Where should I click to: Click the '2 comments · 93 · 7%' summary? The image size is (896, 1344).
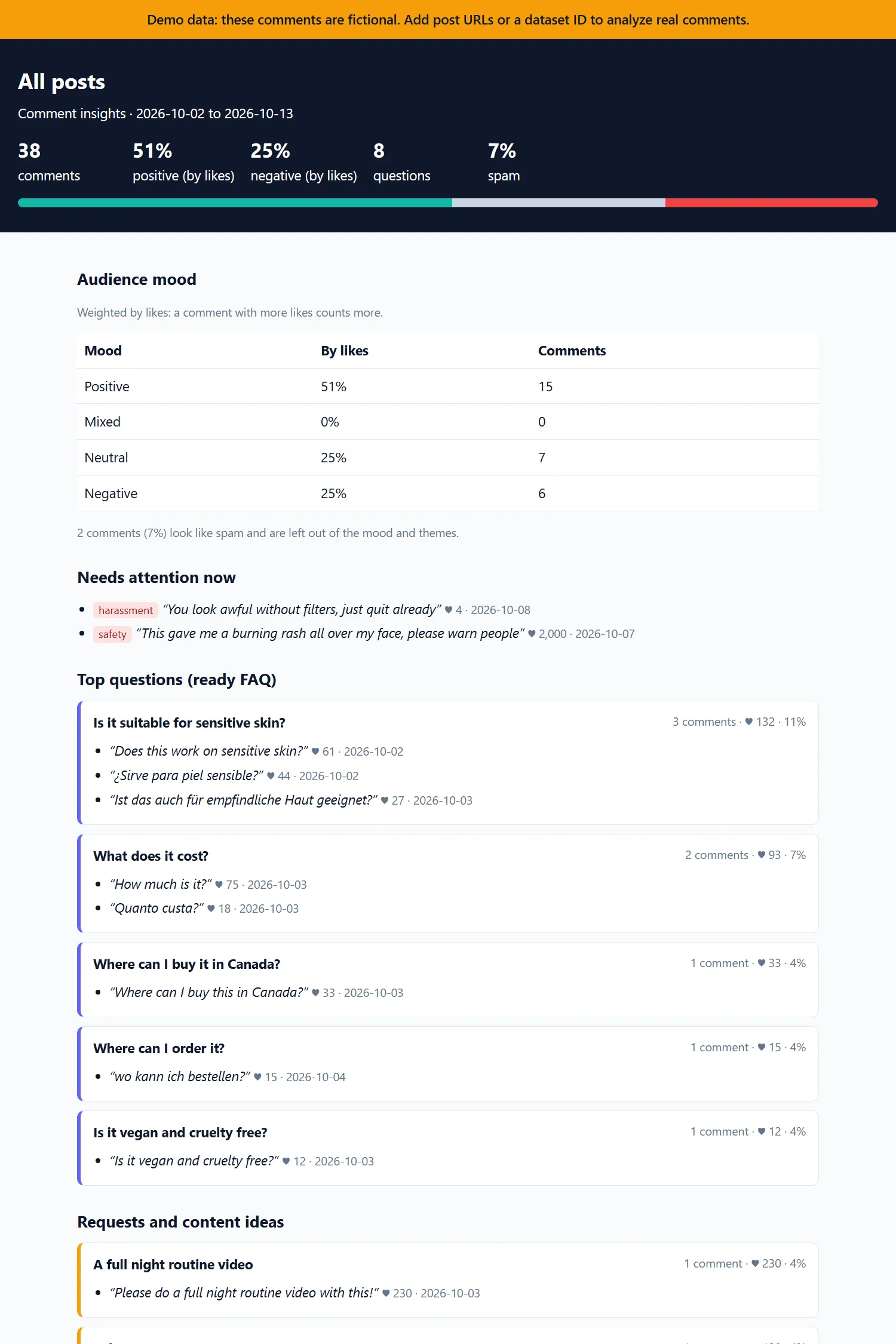pos(745,855)
